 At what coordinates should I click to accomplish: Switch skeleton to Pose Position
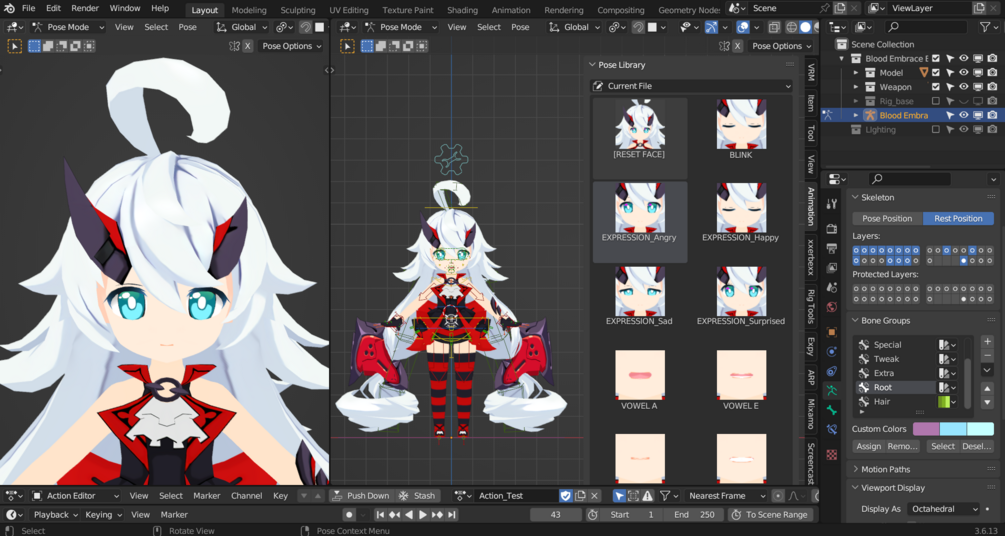(x=887, y=219)
